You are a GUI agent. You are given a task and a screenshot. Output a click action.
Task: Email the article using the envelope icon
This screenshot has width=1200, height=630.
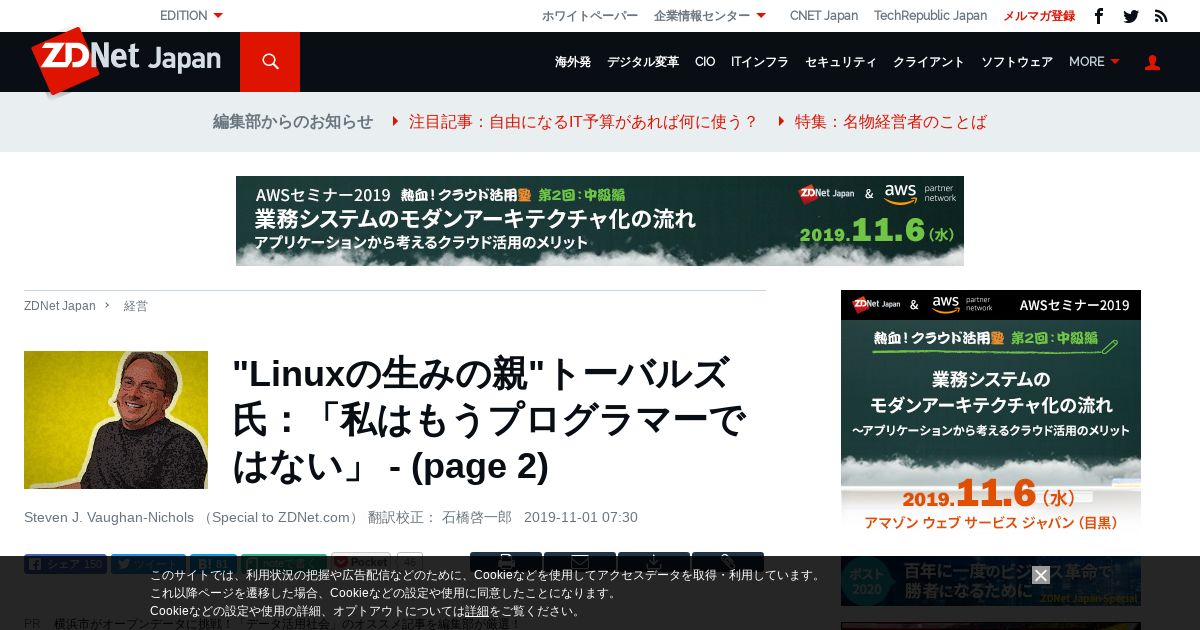pyautogui.click(x=580, y=562)
